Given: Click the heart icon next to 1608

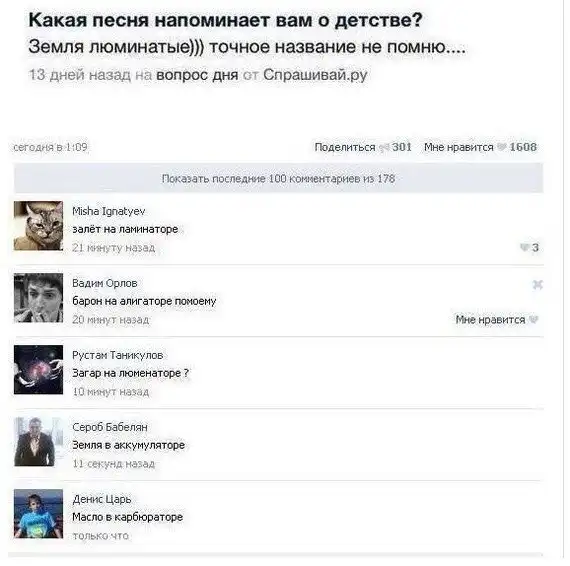Looking at the screenshot, I should point(502,147).
